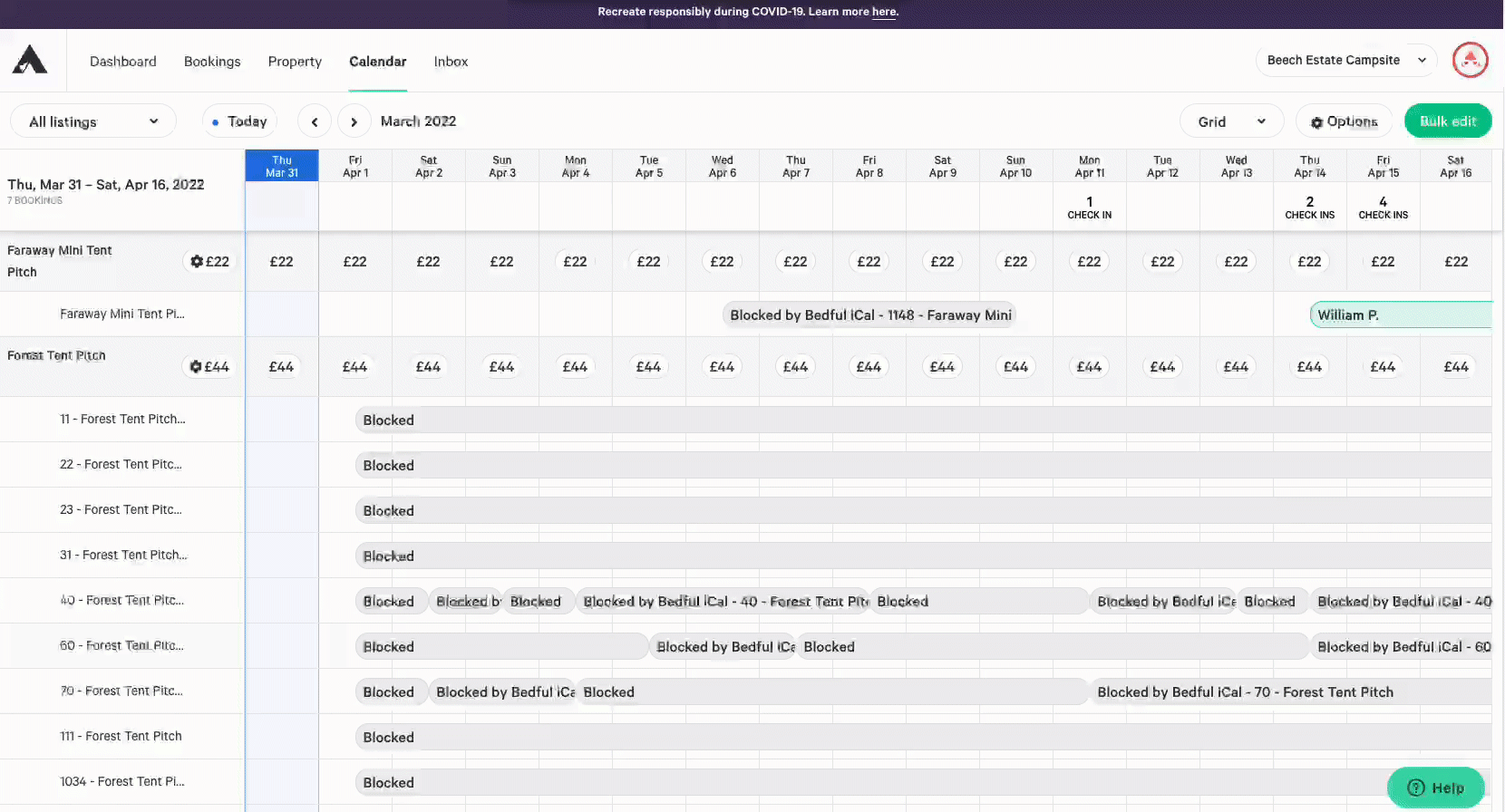Image resolution: width=1505 pixels, height=812 pixels.
Task: Open Forest Tent Pitch price settings gear
Action: (x=195, y=366)
